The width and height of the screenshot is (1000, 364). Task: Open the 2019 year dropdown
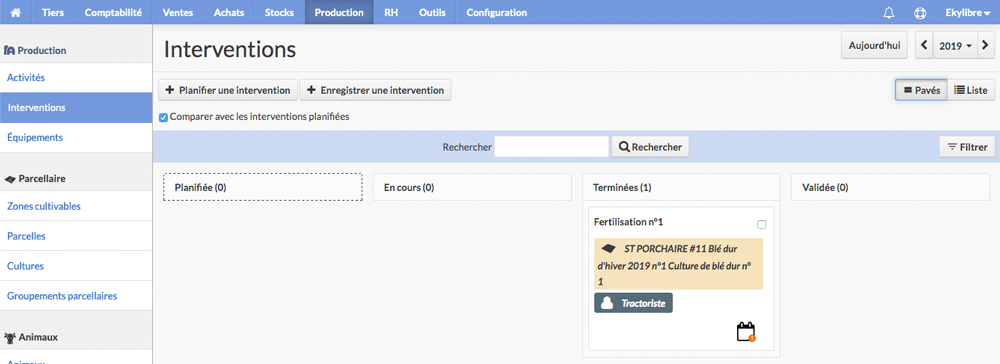click(x=955, y=46)
